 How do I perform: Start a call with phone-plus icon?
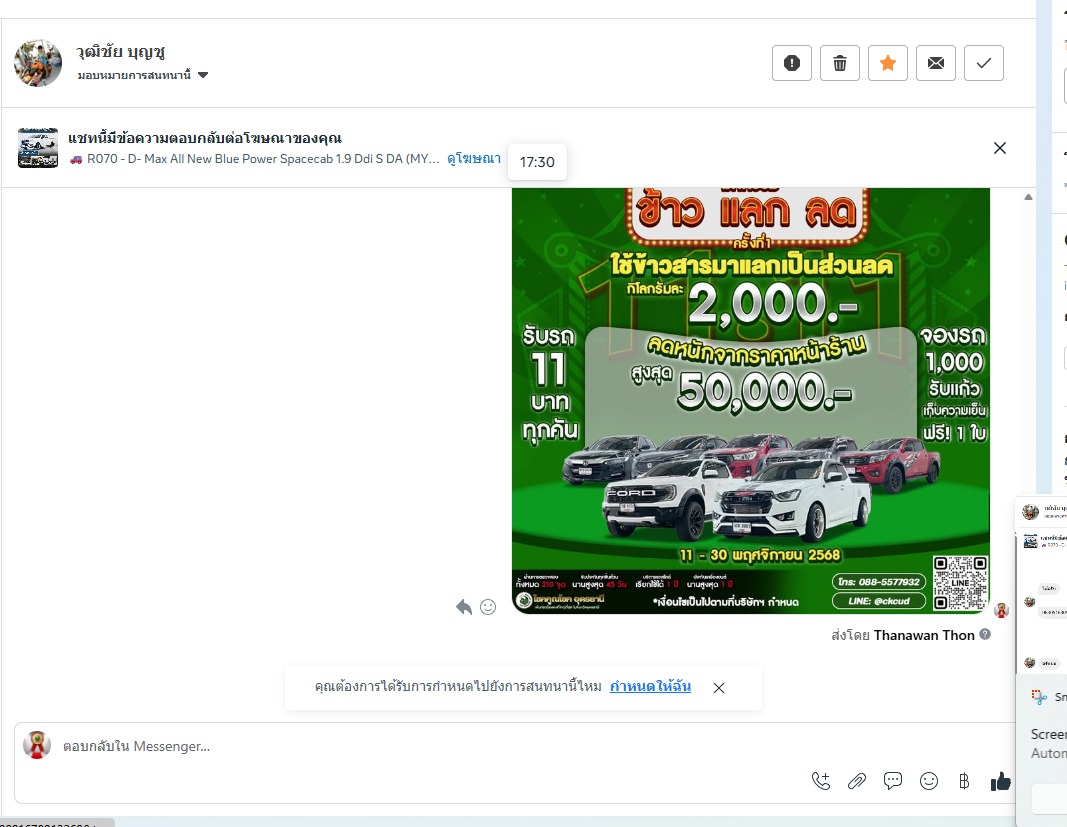821,781
